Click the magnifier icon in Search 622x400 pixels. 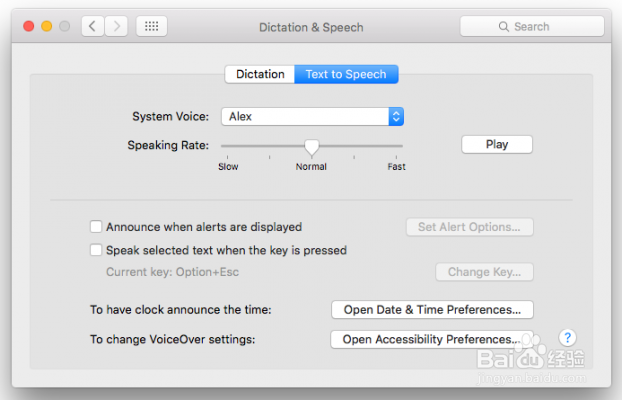[x=504, y=27]
